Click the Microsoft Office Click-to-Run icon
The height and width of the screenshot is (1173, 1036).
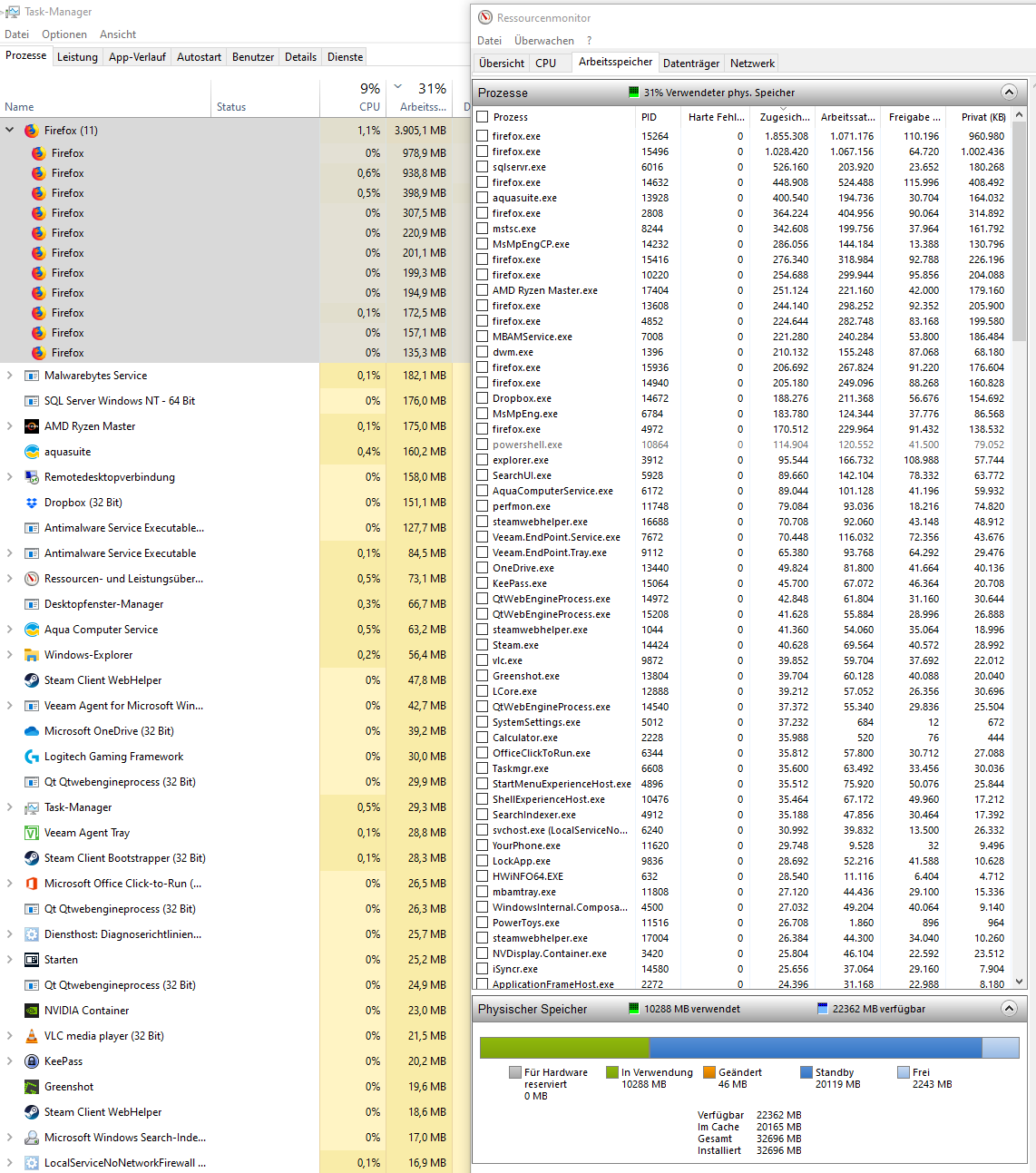coord(32,884)
